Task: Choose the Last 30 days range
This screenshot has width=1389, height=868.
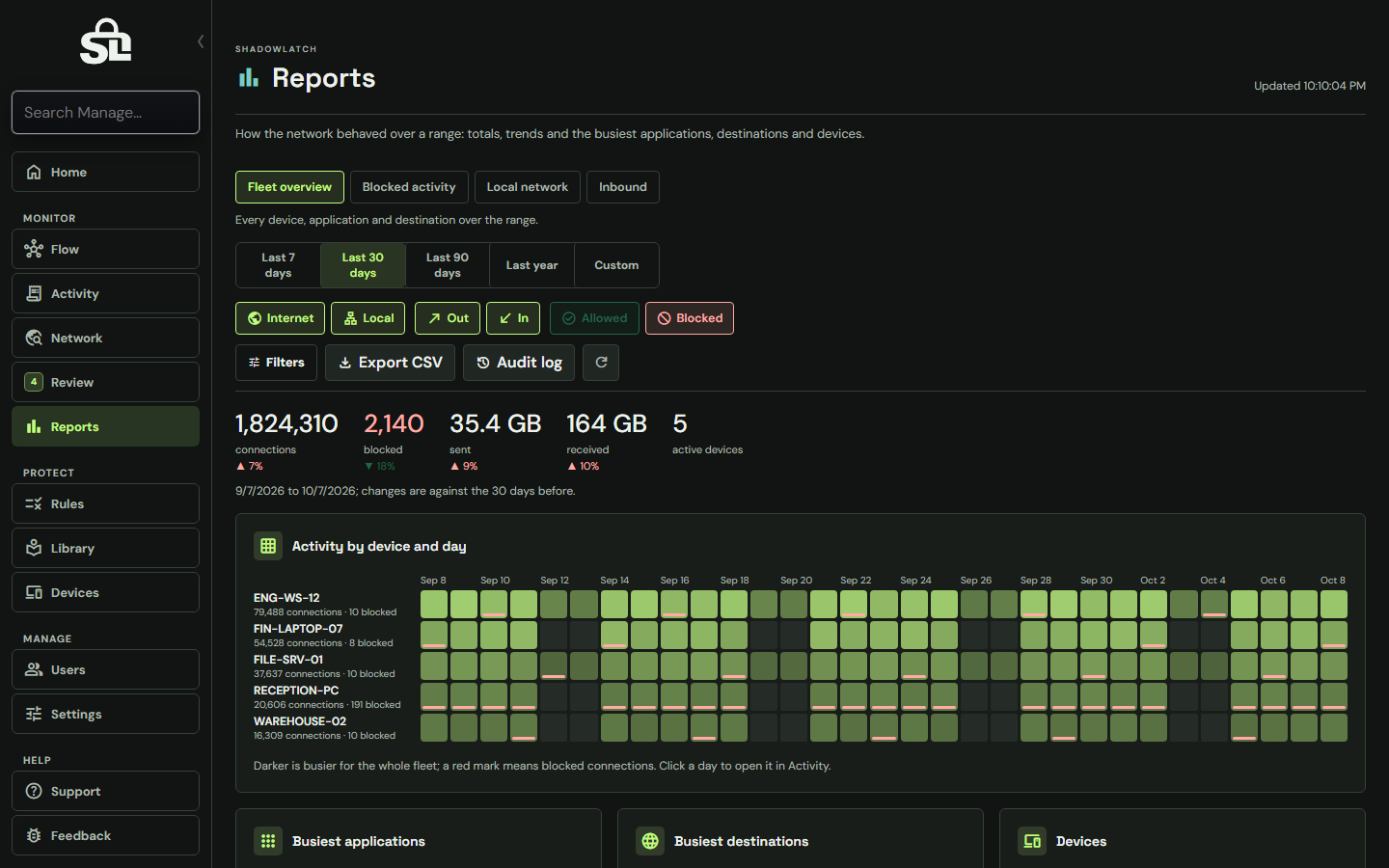Action: coord(363,265)
